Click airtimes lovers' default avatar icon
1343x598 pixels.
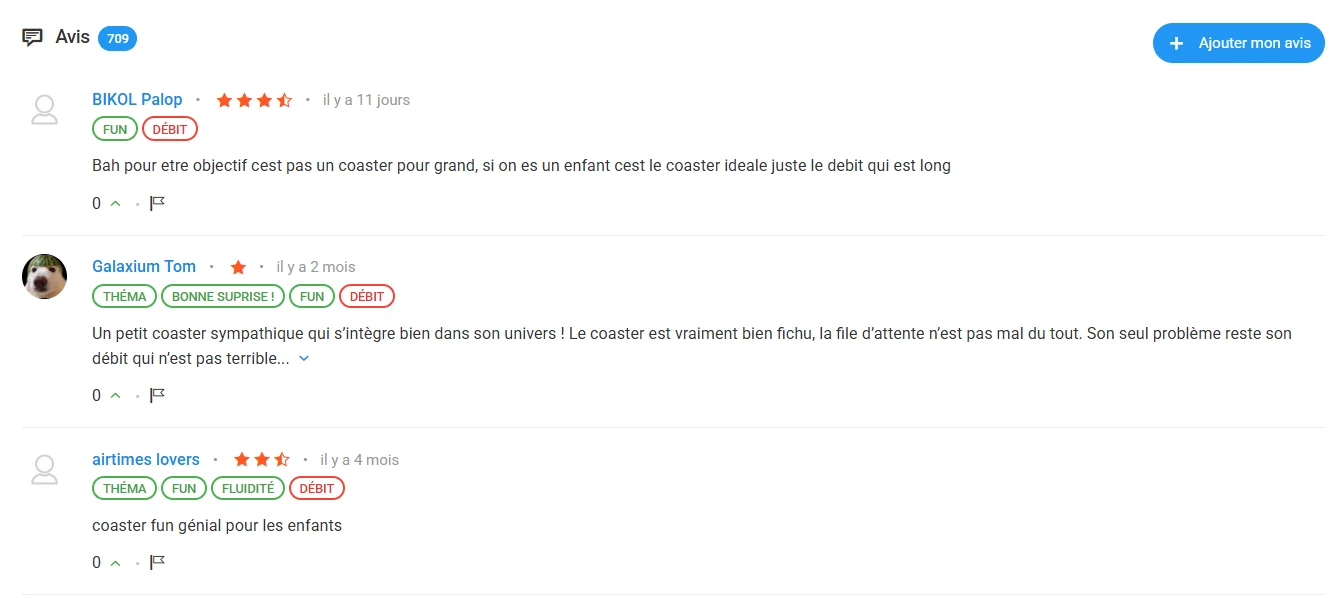pos(44,469)
